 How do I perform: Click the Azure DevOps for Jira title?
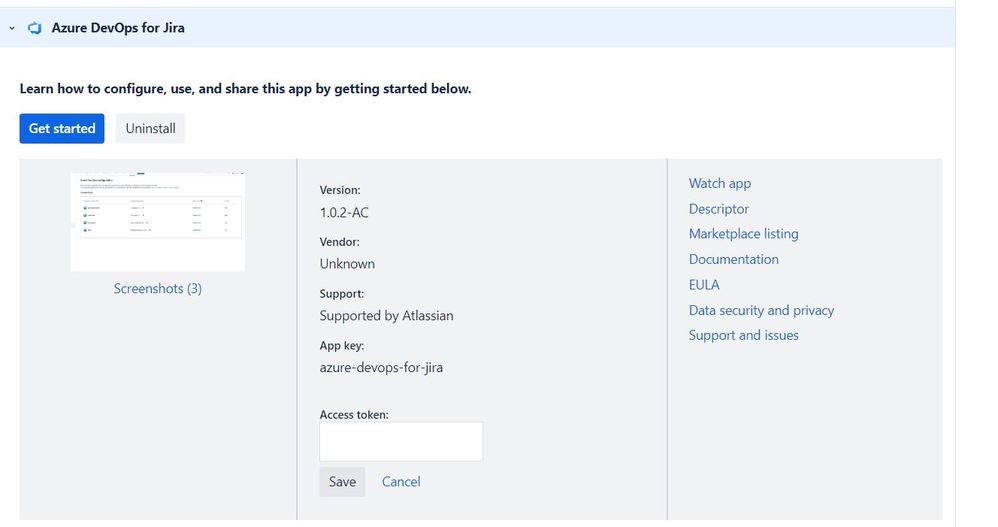pyautogui.click(x=118, y=28)
